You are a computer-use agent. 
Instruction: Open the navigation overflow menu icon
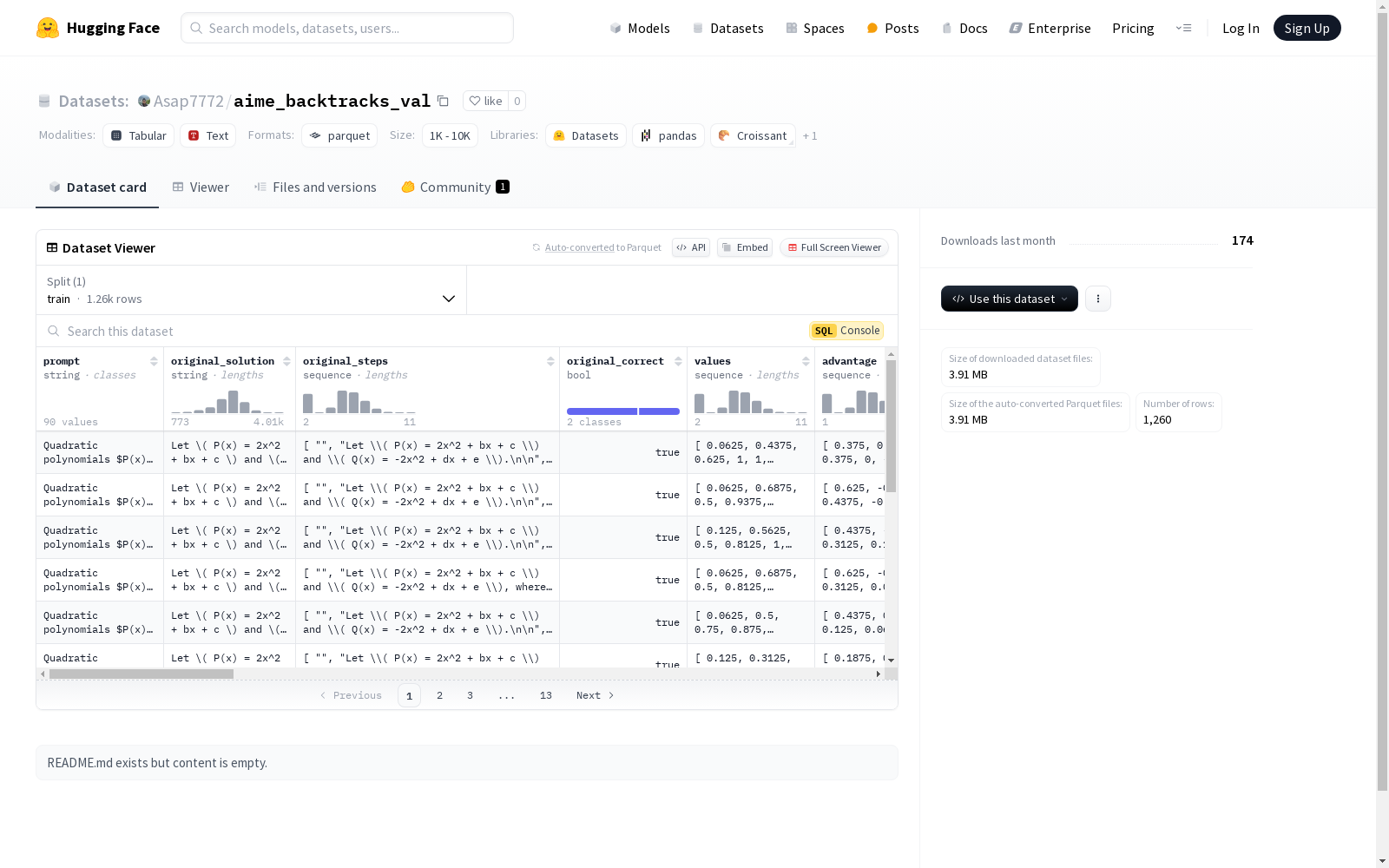click(x=1184, y=28)
